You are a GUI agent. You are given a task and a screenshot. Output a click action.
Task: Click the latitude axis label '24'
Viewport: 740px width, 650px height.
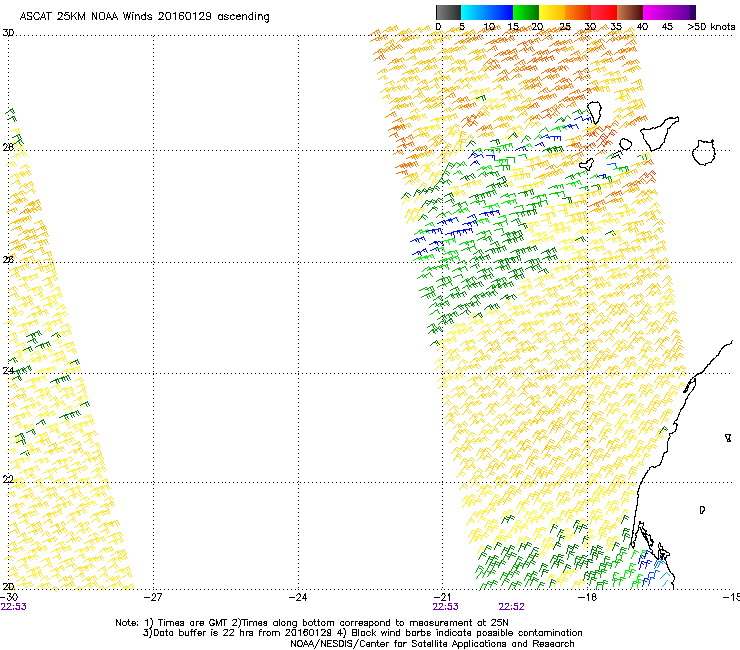click(8, 371)
